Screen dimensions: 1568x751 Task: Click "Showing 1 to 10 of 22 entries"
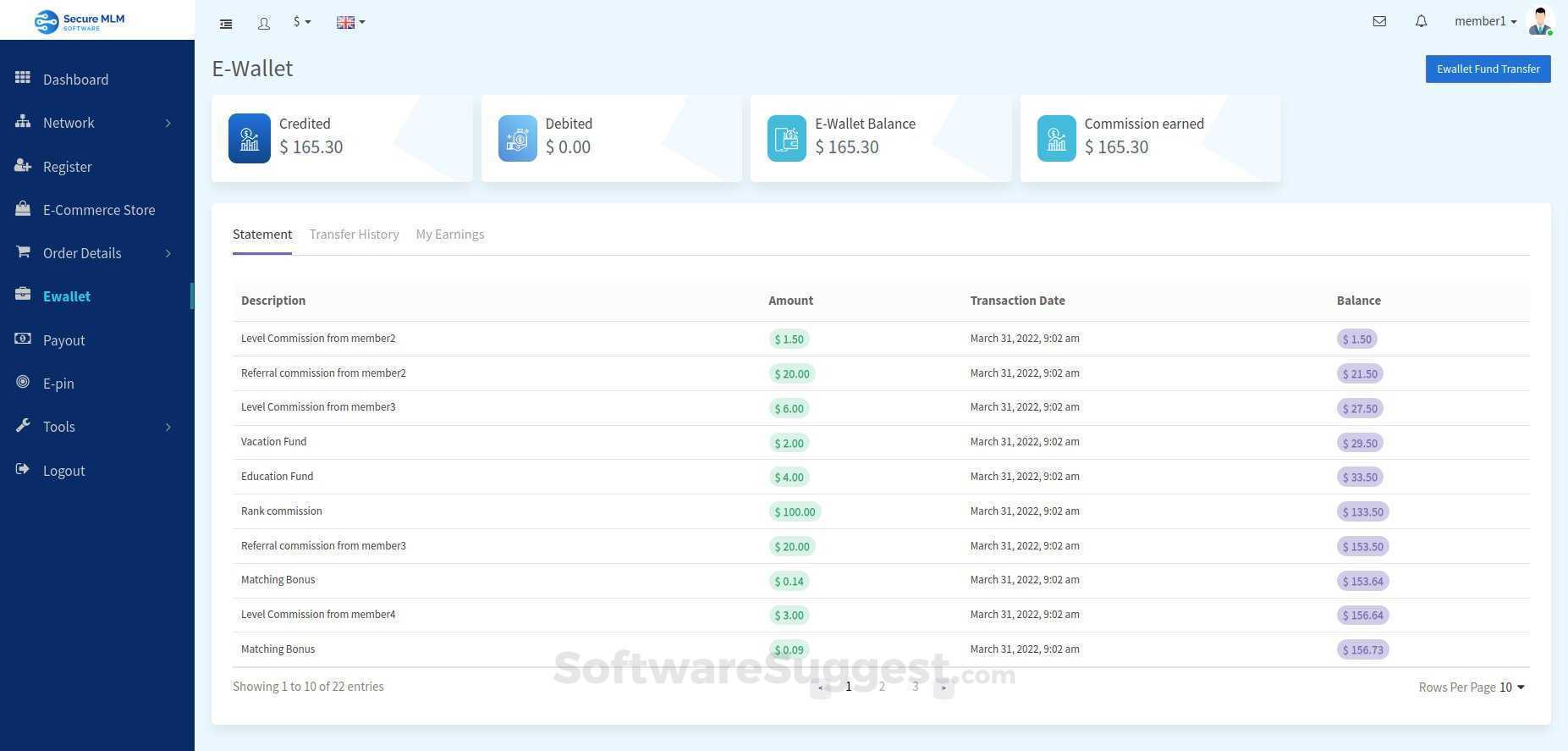tap(308, 687)
